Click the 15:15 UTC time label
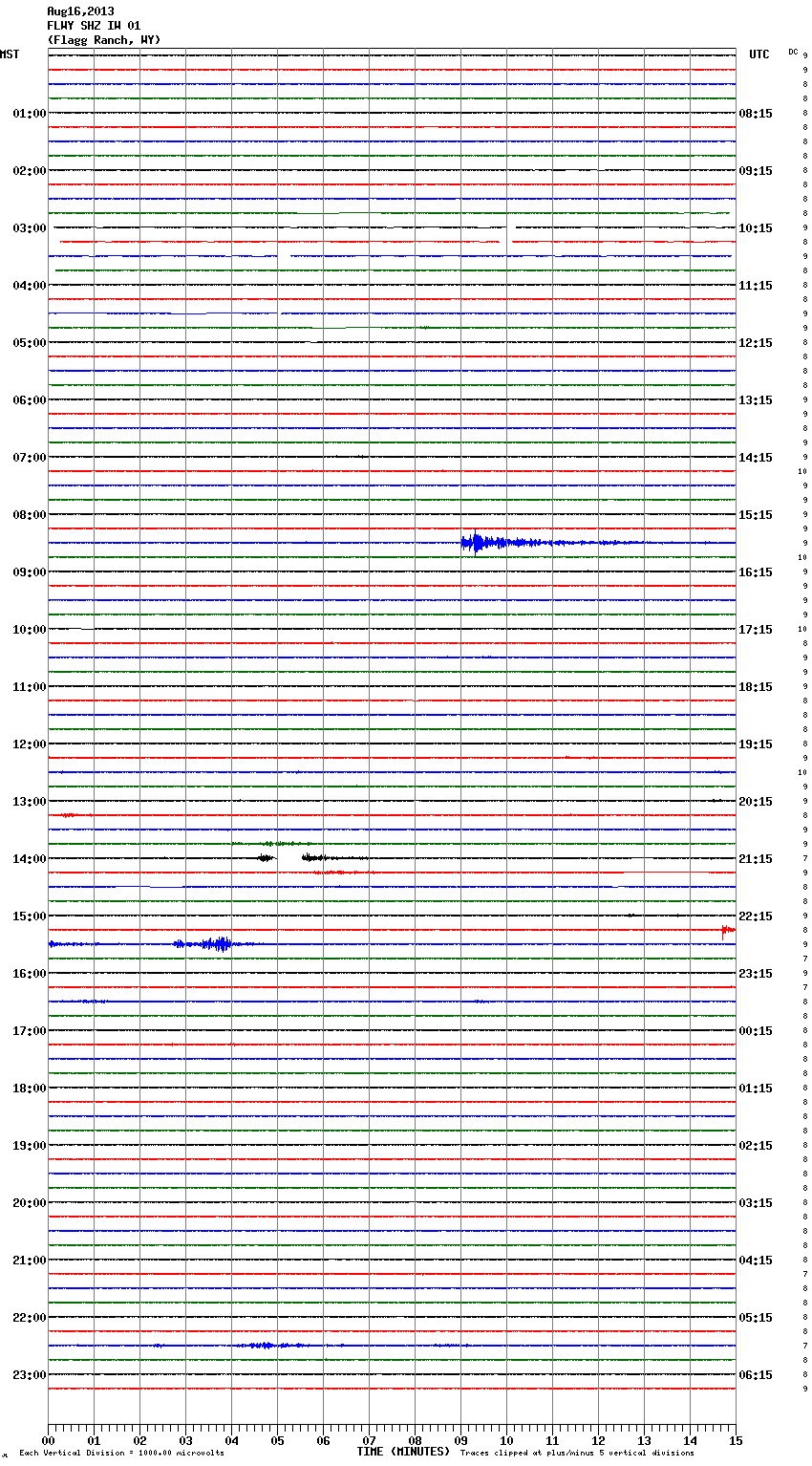 [756, 515]
